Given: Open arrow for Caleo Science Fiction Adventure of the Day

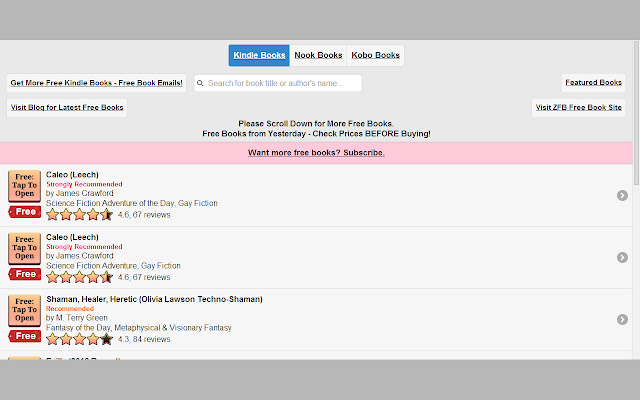Looking at the screenshot, I should point(622,196).
